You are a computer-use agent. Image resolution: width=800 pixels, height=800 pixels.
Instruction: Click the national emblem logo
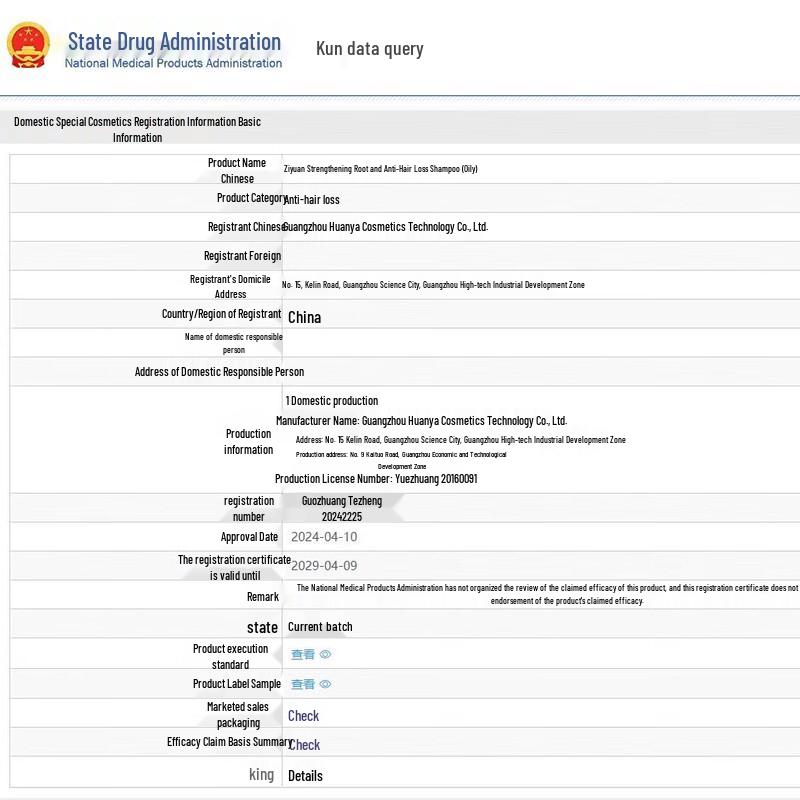point(28,45)
